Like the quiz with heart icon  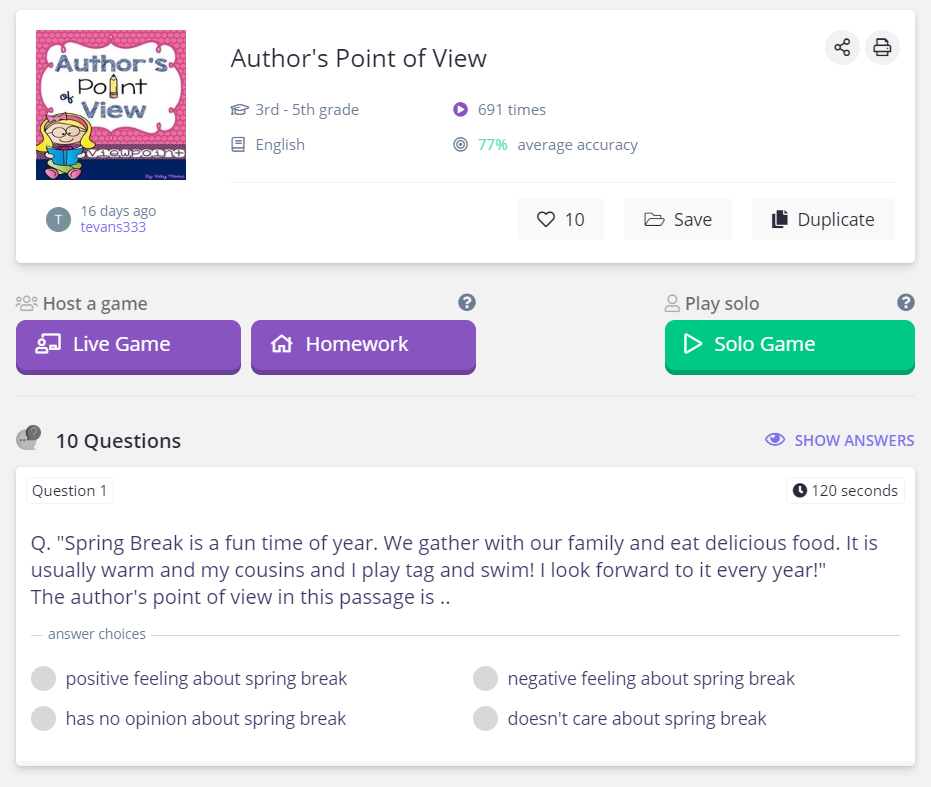pos(560,219)
